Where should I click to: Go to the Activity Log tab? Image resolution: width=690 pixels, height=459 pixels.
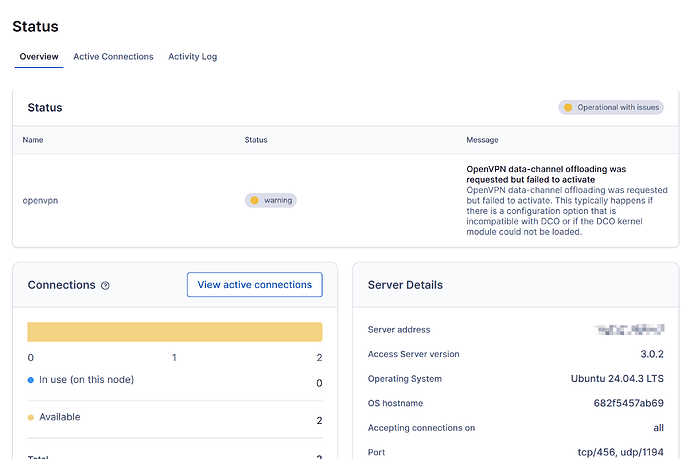pyautogui.click(x=192, y=57)
